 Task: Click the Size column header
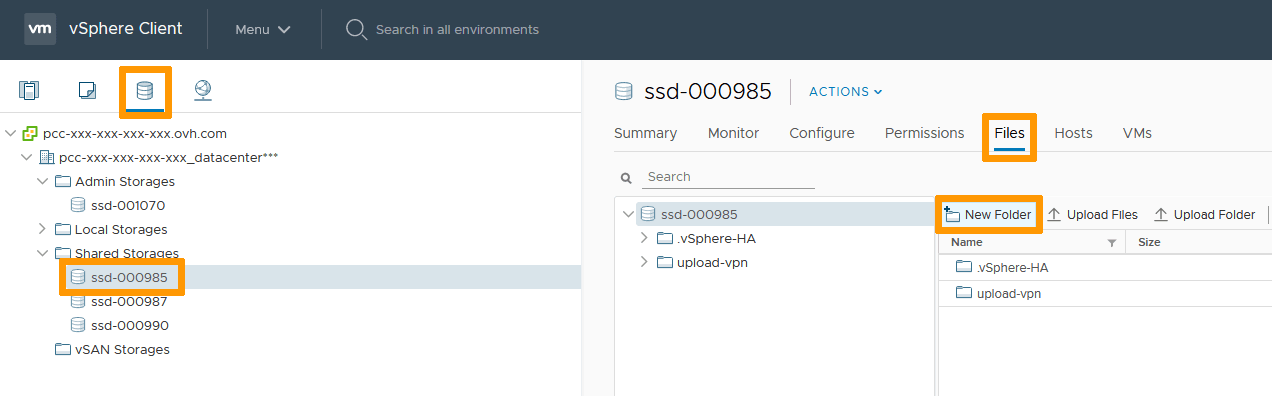point(1199,242)
